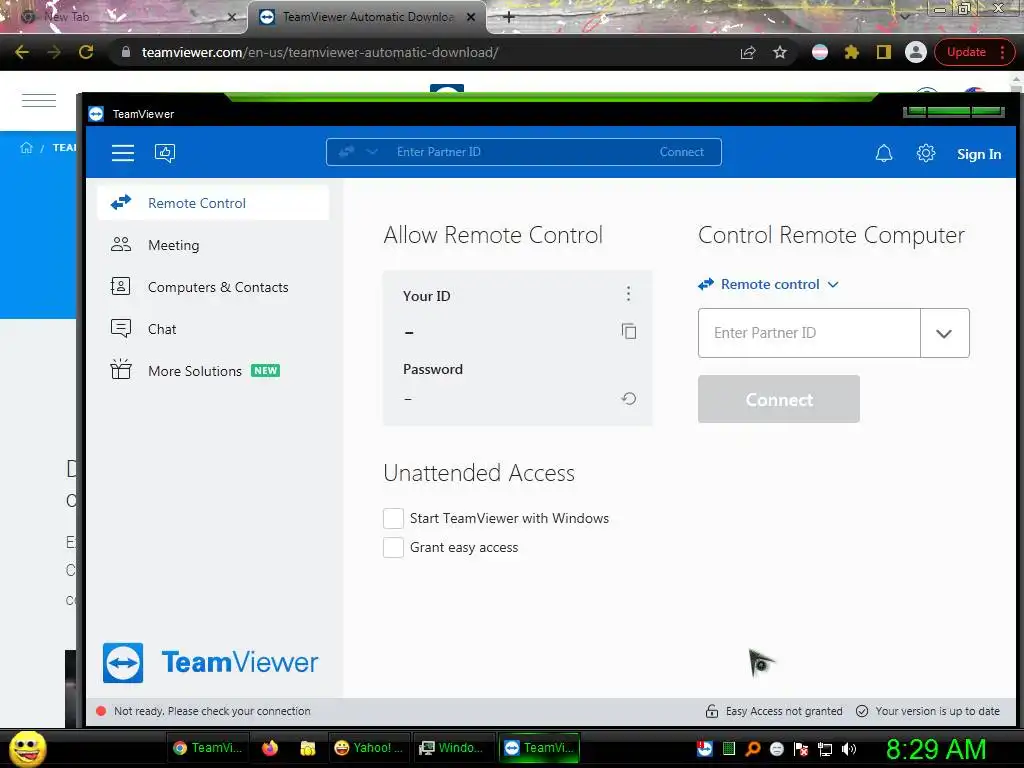Viewport: 1024px width, 768px height.
Task: Open the folder icon in the taskbar
Action: coord(308,748)
